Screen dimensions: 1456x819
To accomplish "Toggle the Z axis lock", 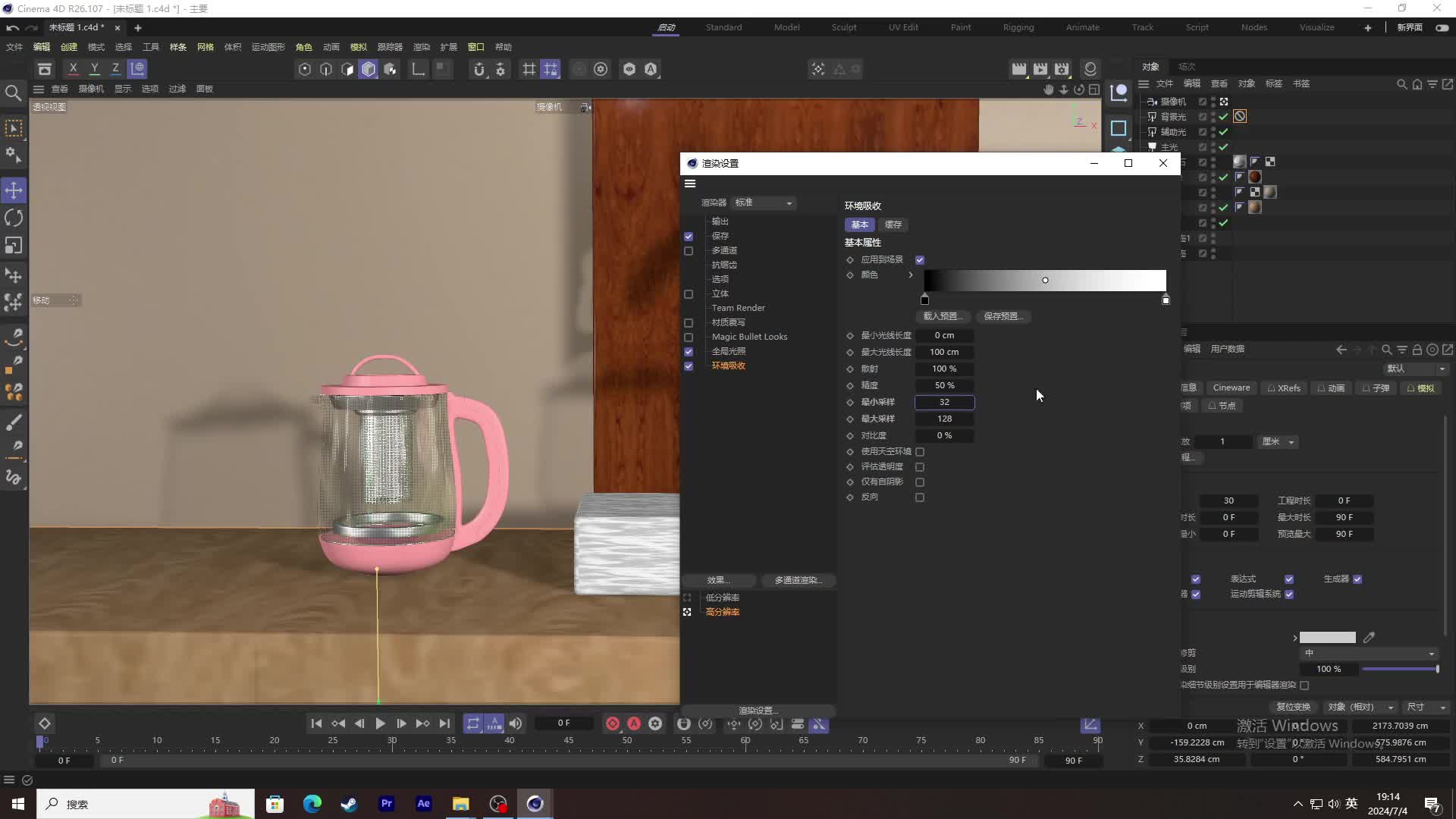I will 116,69.
